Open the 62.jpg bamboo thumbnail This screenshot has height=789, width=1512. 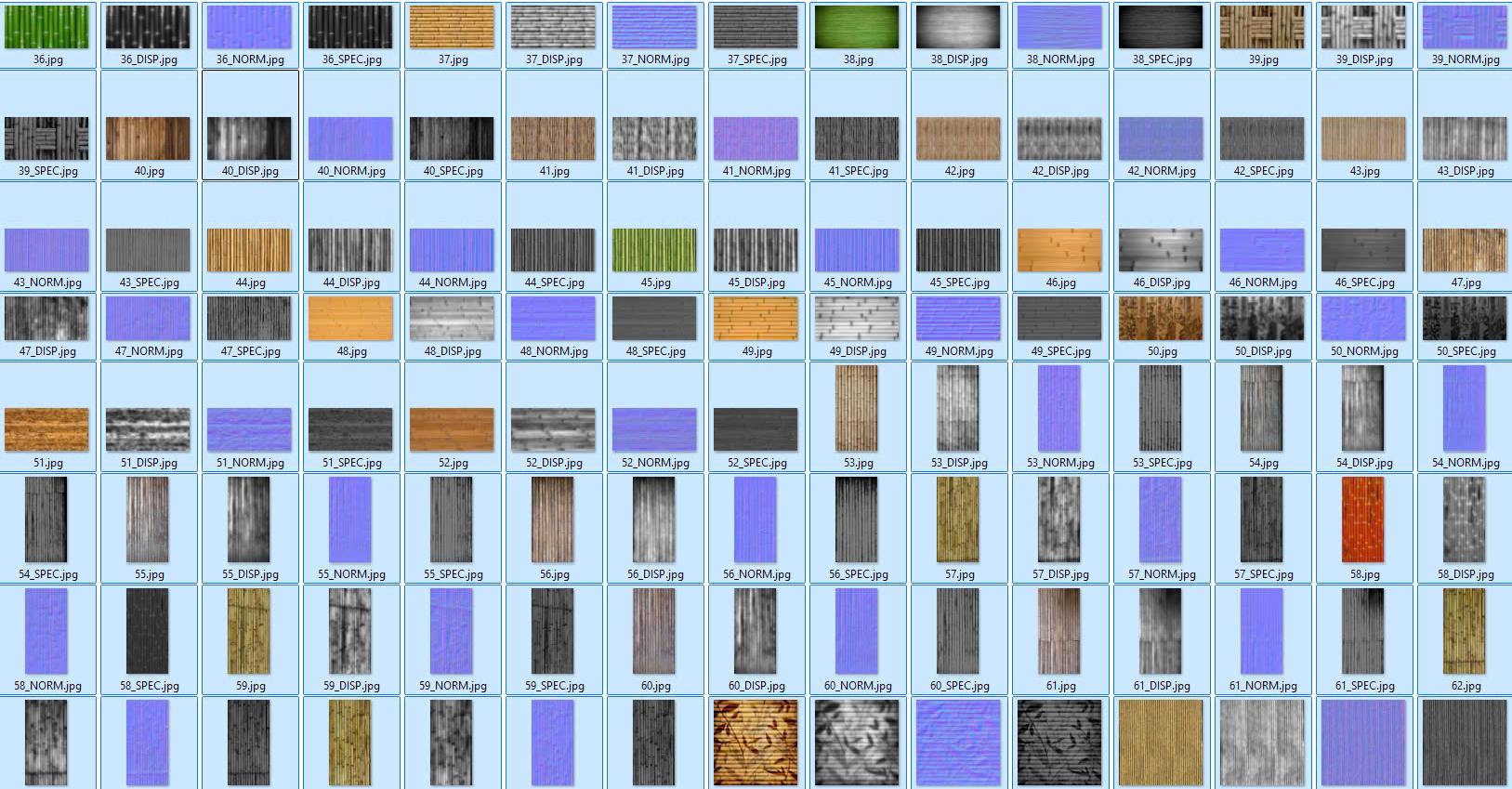1465,632
